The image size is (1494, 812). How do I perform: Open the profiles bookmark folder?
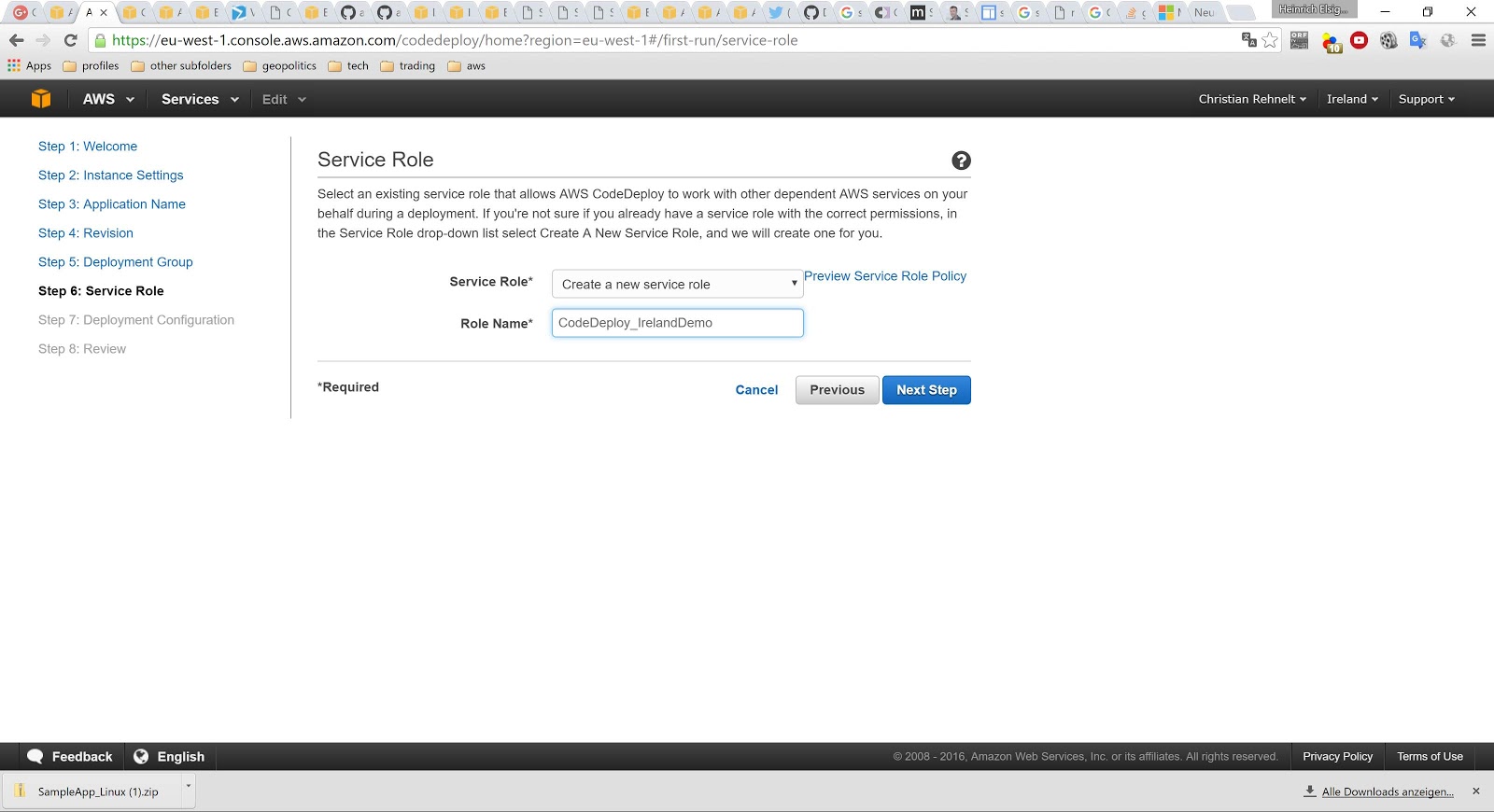click(x=92, y=66)
